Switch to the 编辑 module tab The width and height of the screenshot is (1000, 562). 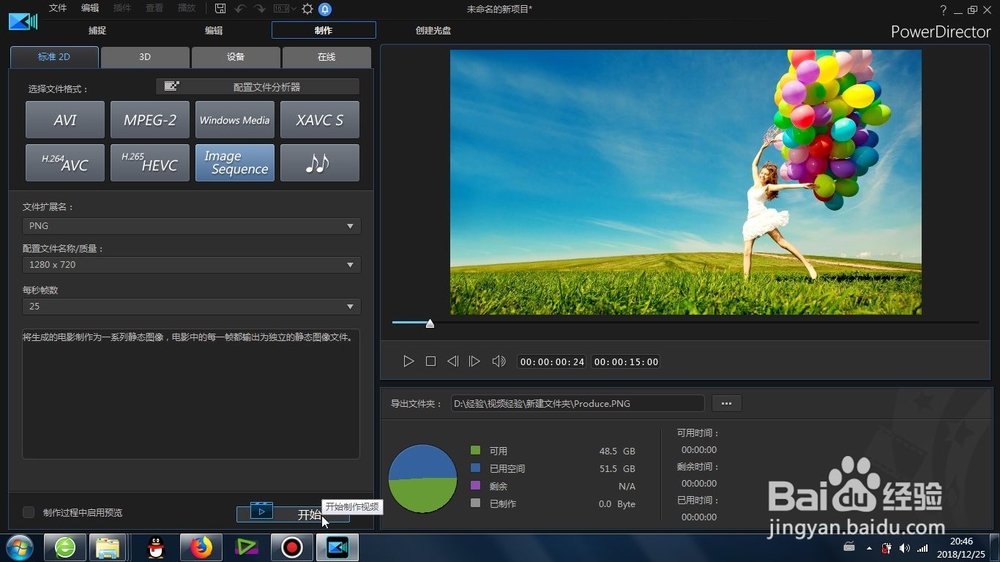(214, 31)
